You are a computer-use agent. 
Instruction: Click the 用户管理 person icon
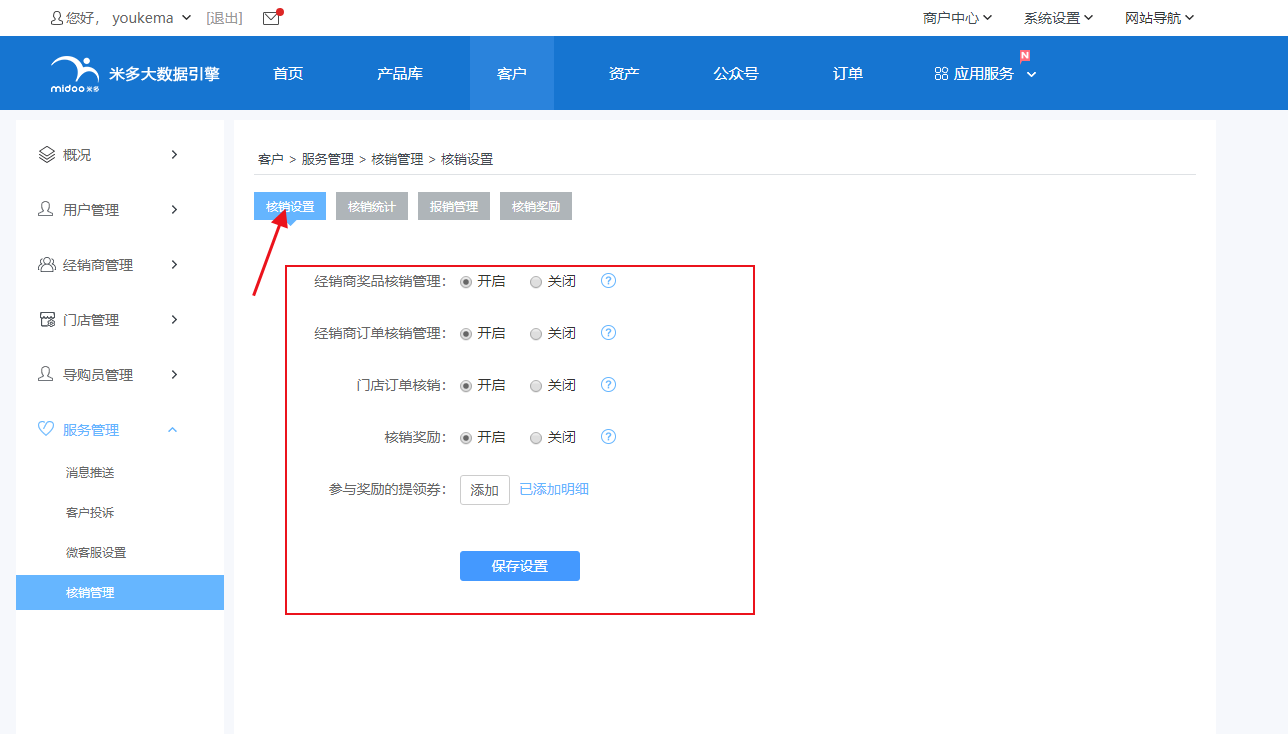click(x=46, y=209)
